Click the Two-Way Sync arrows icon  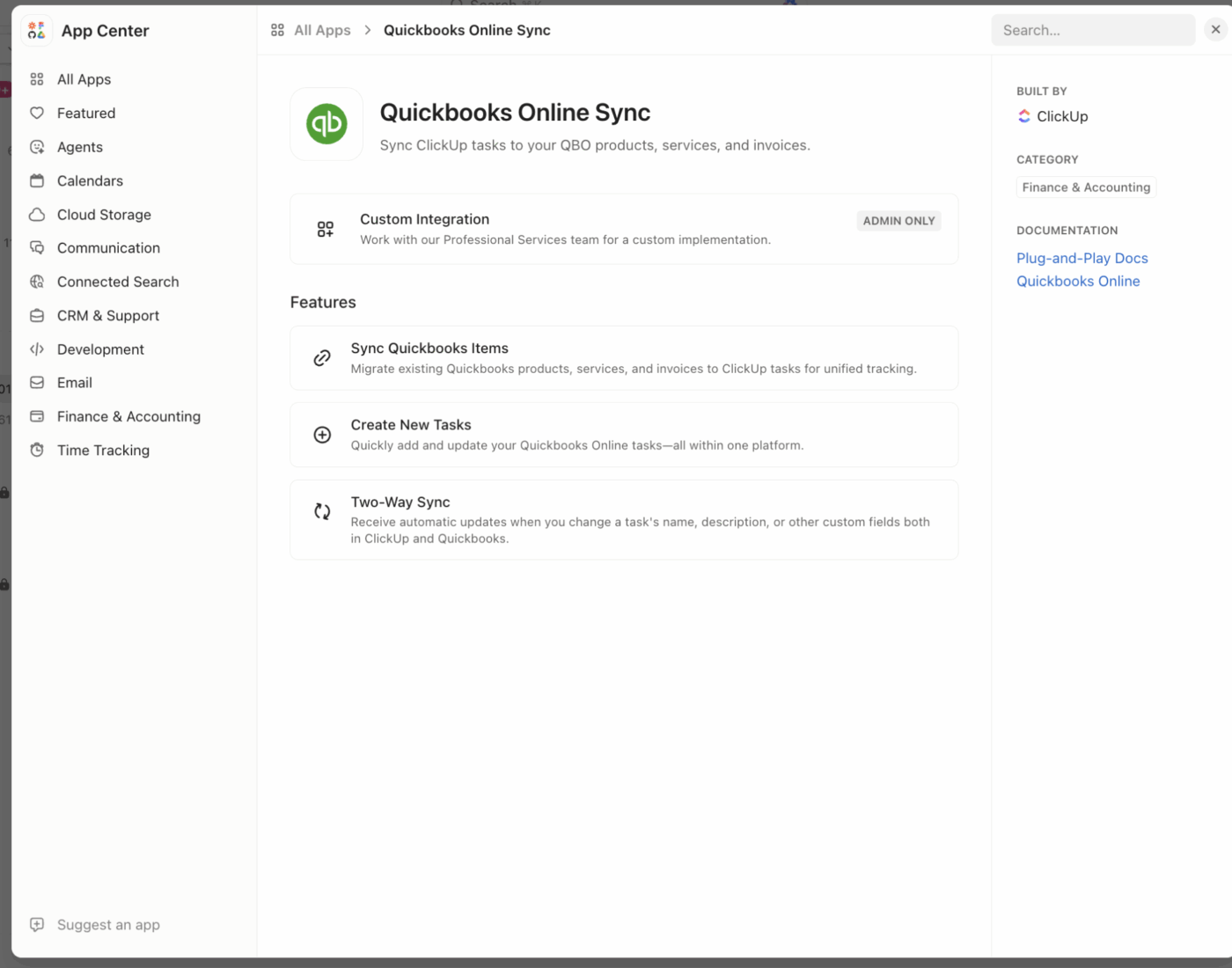(x=322, y=511)
